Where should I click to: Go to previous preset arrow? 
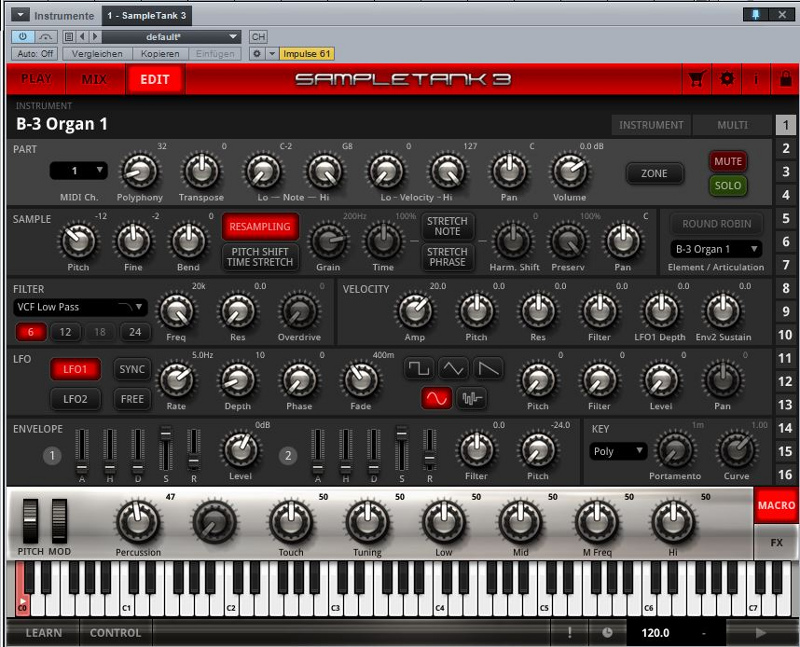point(82,37)
